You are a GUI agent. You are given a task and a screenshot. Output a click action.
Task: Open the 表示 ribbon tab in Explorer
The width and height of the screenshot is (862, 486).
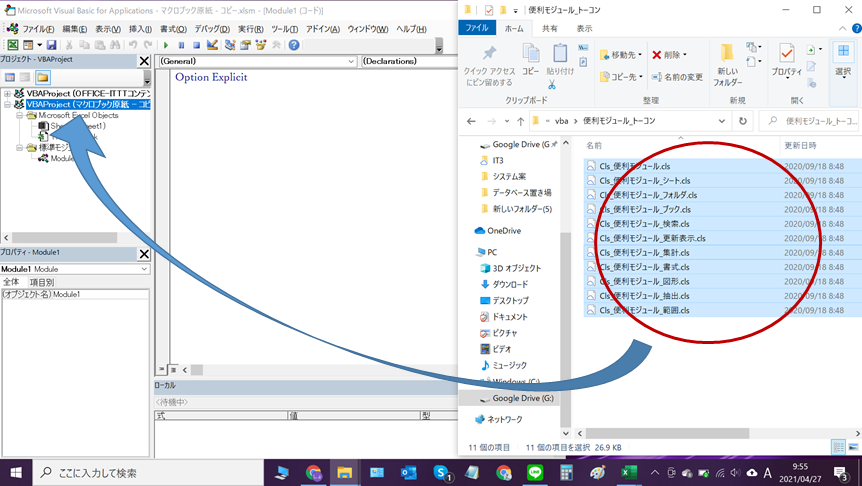coord(584,29)
